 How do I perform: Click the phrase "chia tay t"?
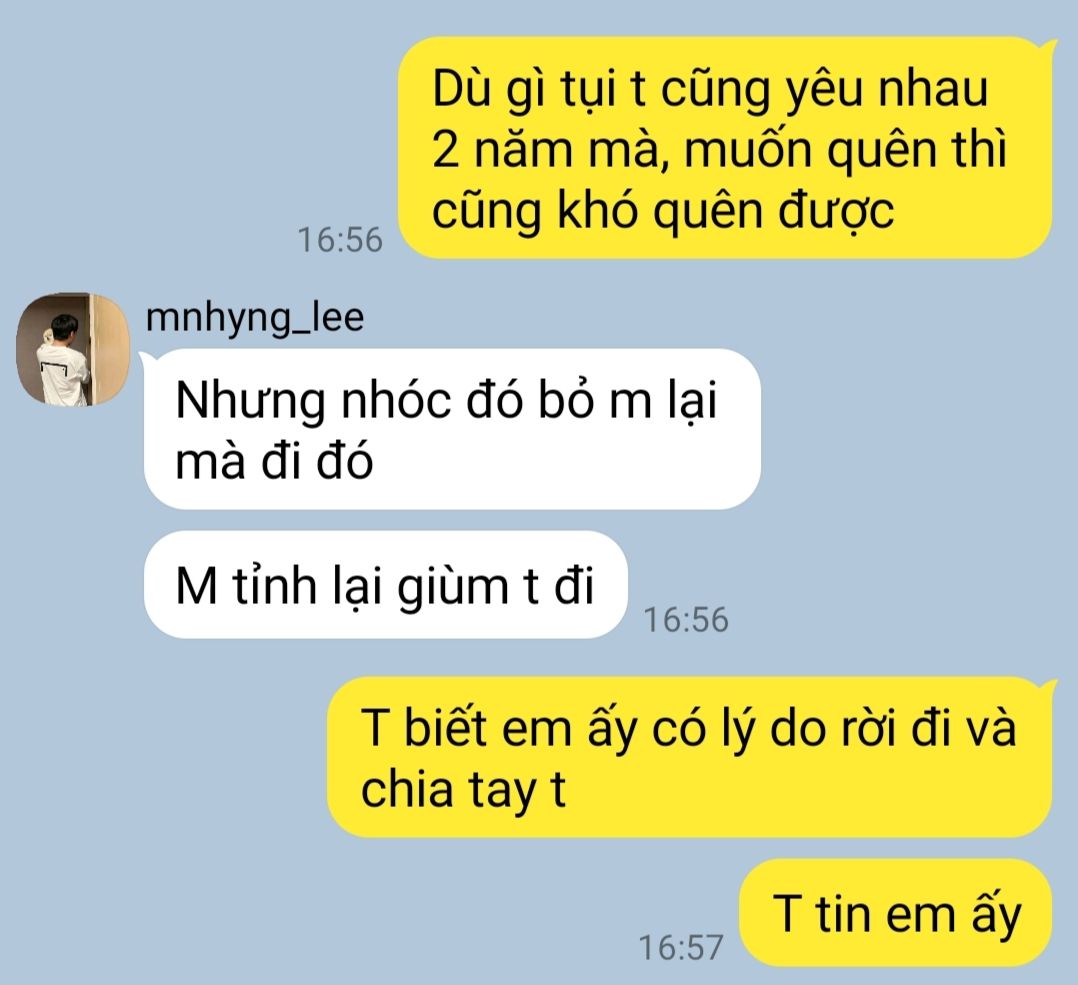pos(463,790)
